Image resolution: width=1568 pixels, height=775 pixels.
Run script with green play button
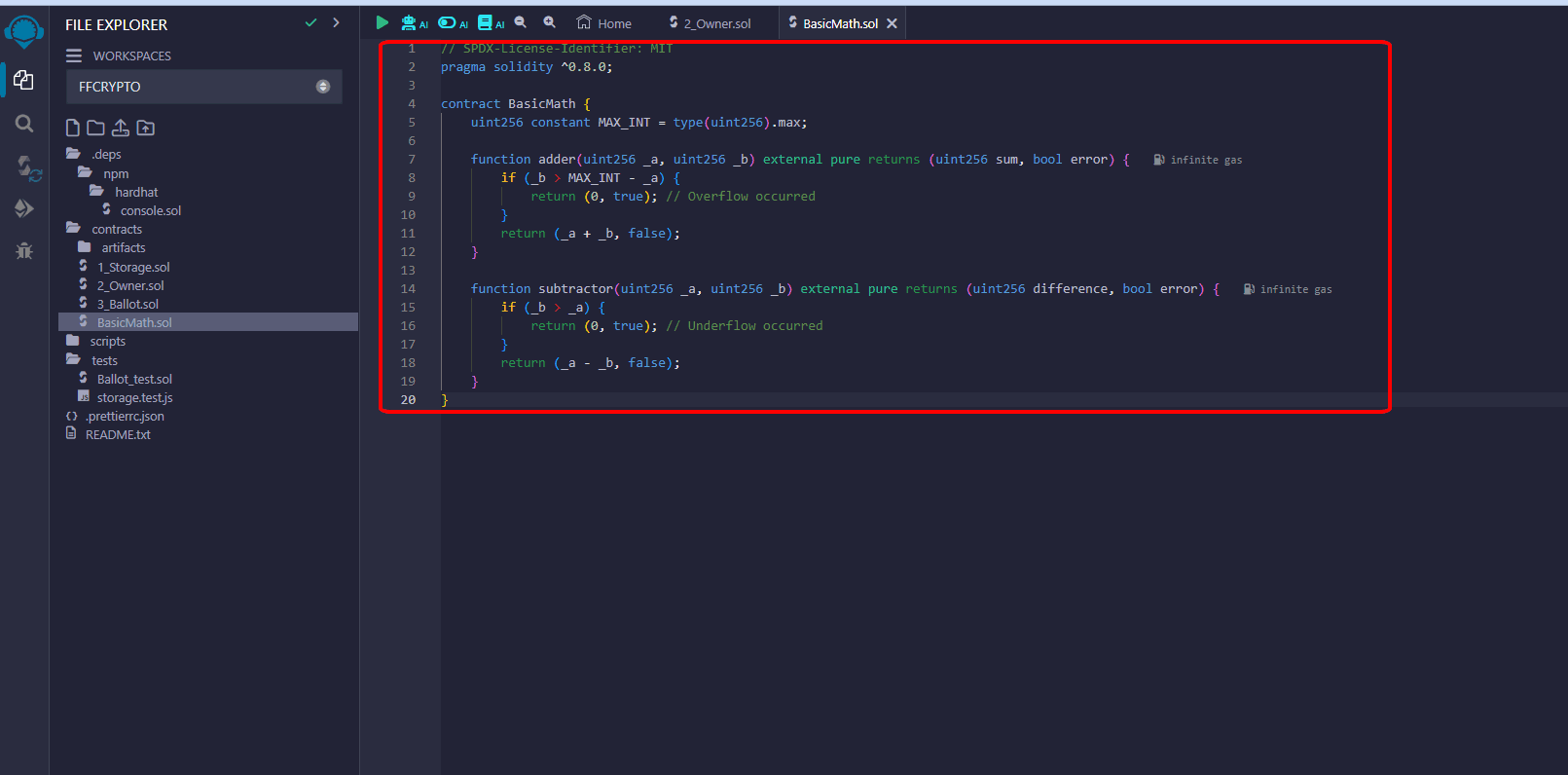click(383, 22)
